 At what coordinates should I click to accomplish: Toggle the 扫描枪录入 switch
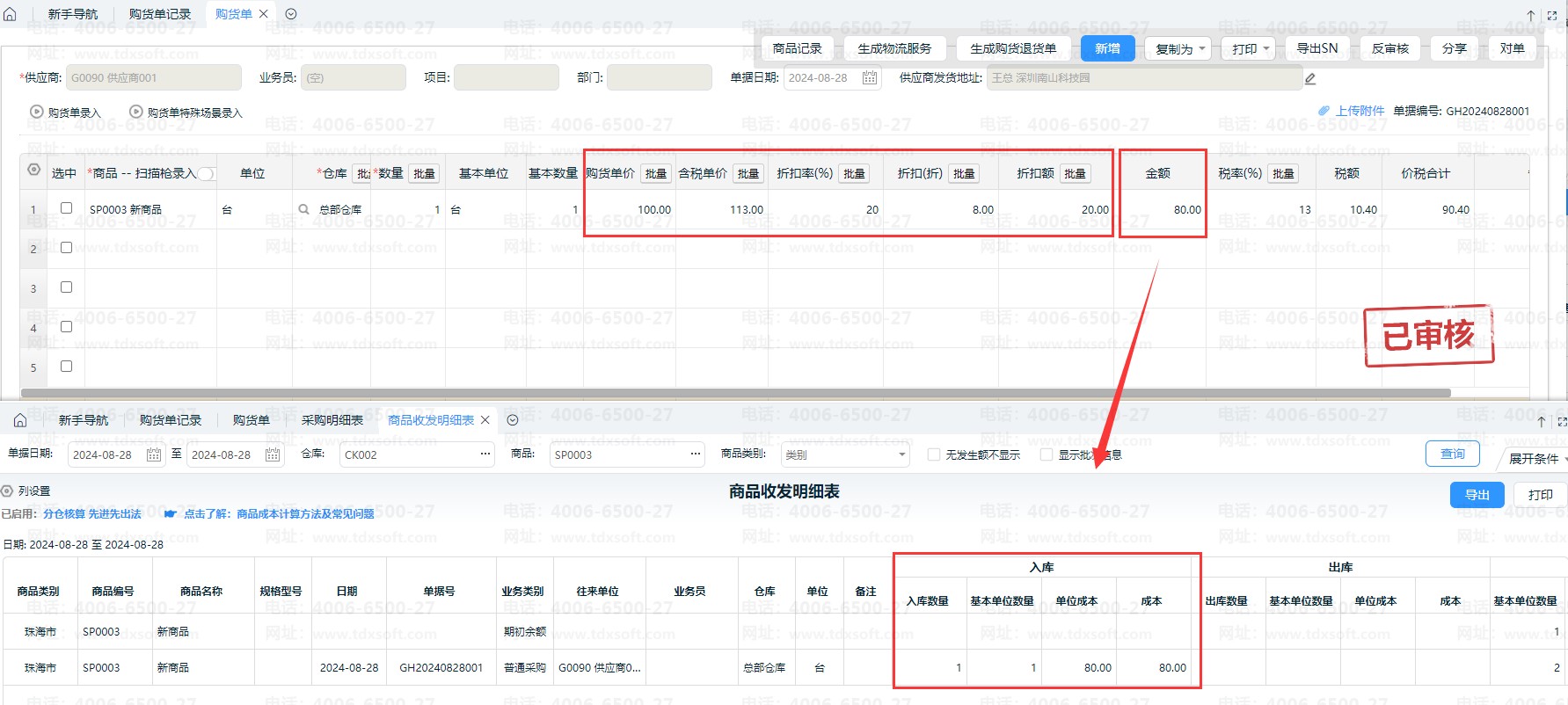(206, 174)
